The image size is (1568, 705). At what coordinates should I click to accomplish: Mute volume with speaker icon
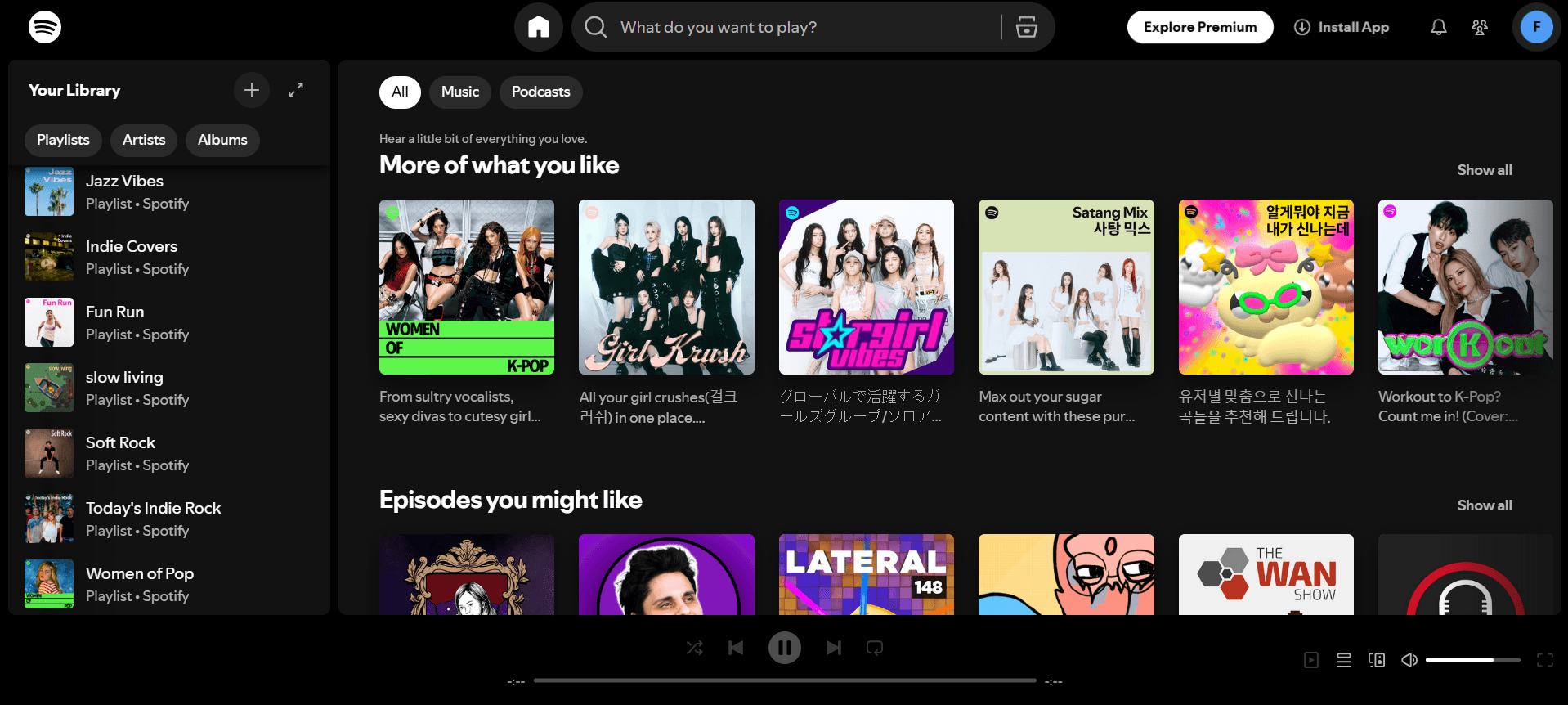(x=1409, y=660)
